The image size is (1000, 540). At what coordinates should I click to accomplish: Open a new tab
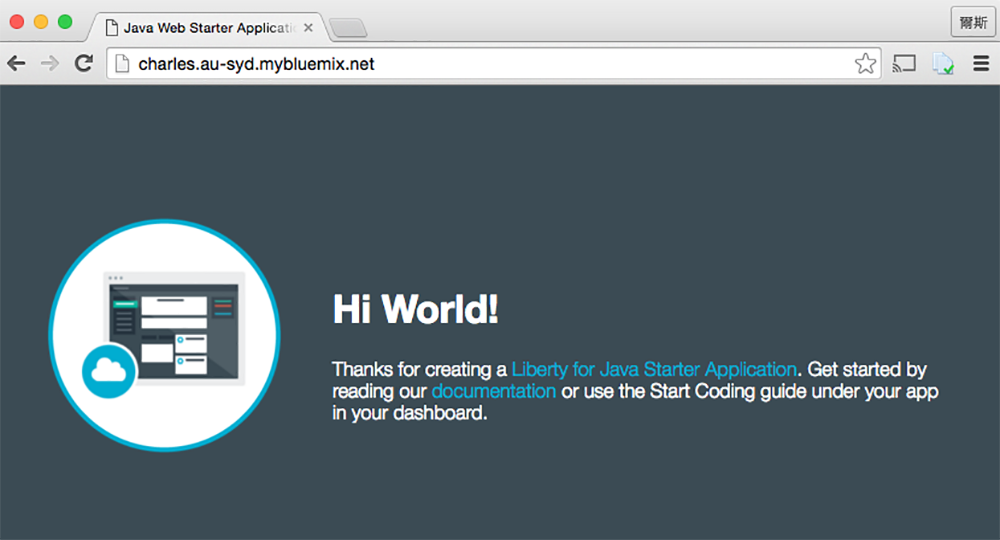coord(347,28)
